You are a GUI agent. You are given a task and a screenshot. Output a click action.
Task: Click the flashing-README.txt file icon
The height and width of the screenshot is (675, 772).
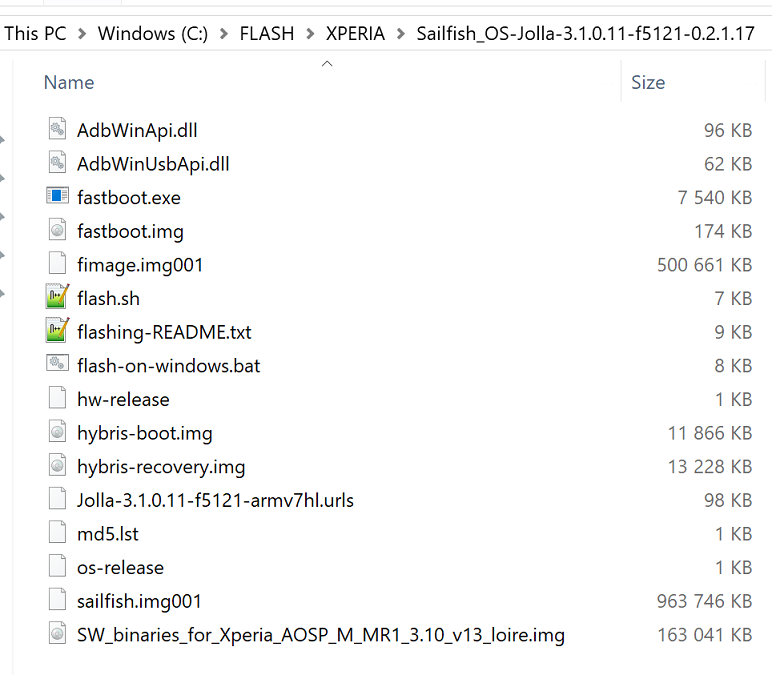(57, 332)
